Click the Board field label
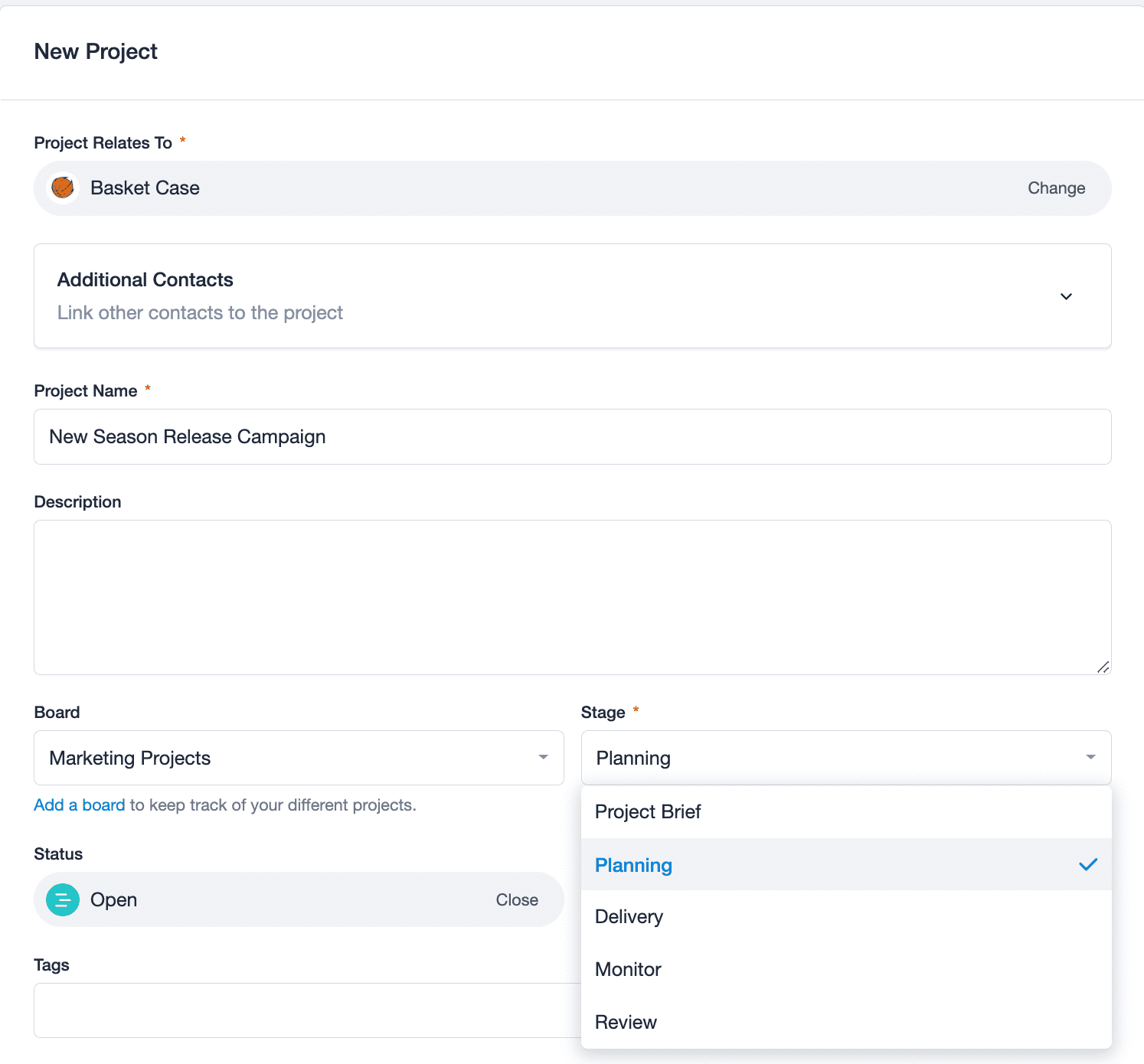Screen dimensions: 1144x1064 57,713
